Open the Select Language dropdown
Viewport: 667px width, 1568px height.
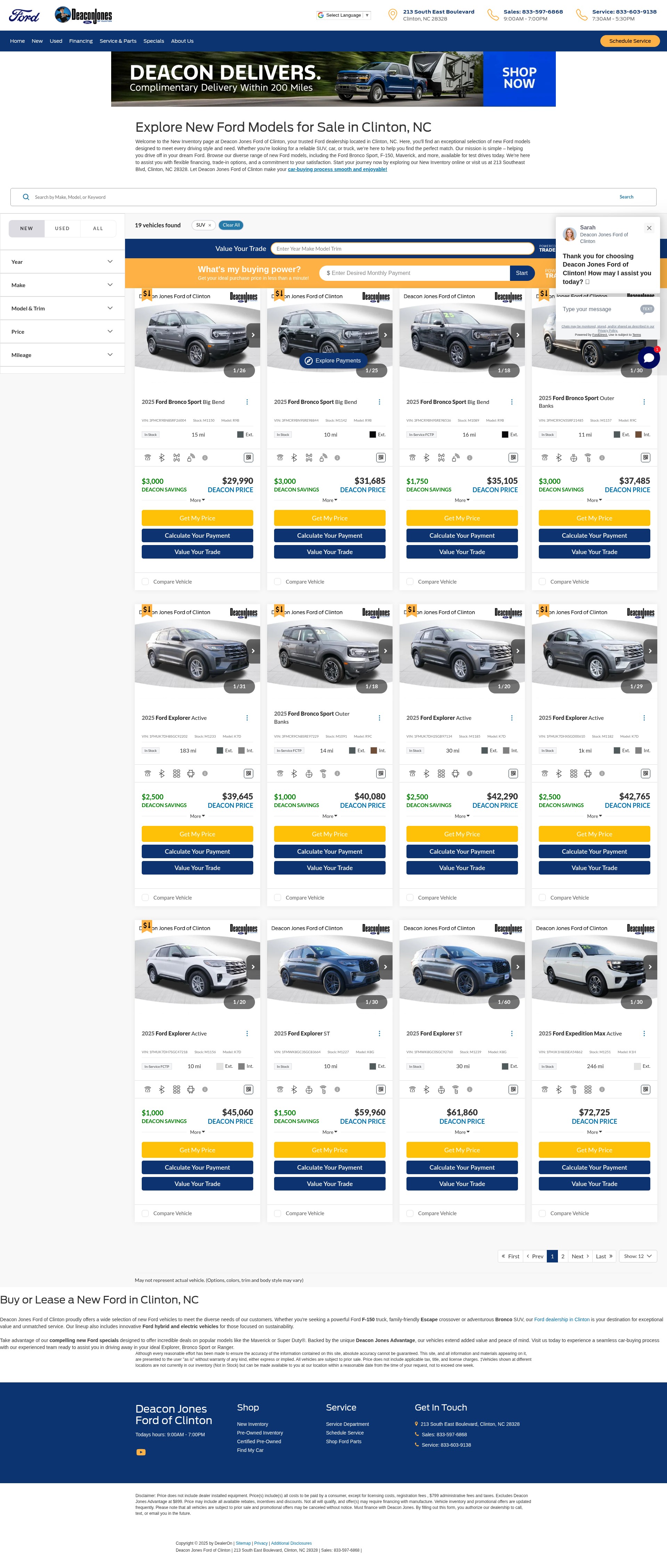click(343, 15)
